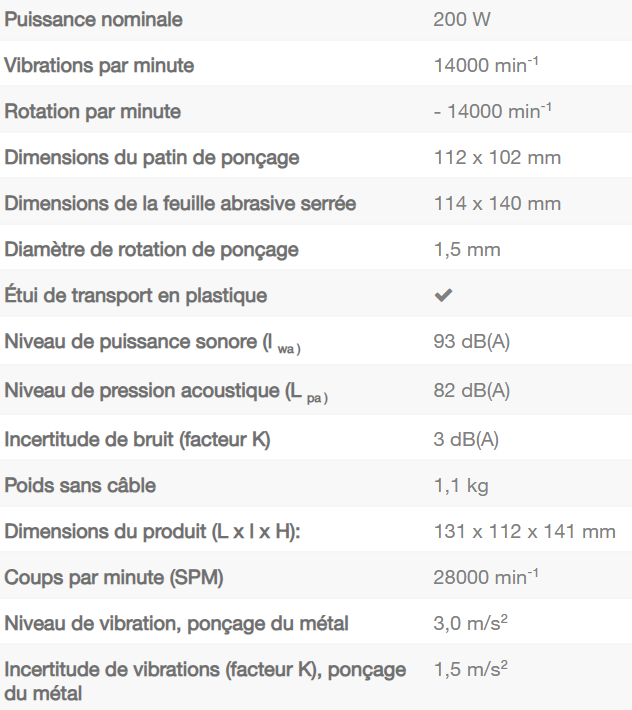Click the "Puissance nominale" label

[94, 19]
